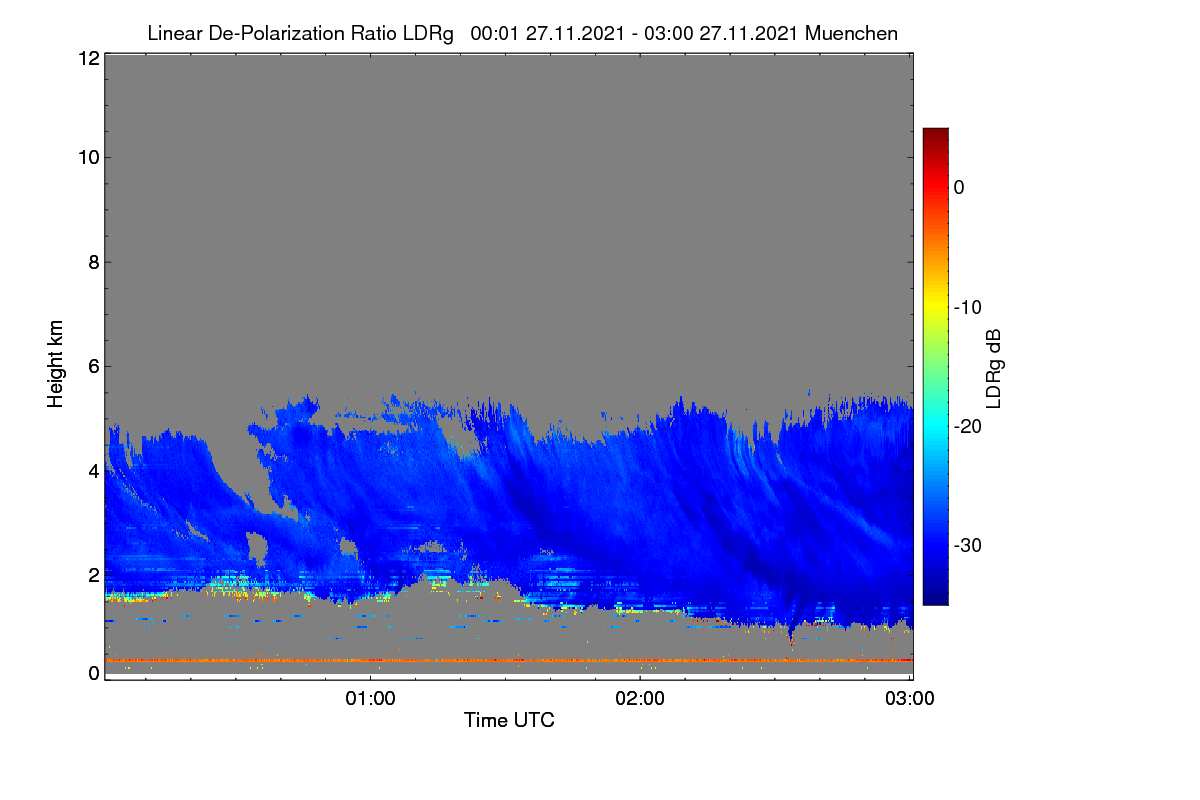Screen dimensions: 1200x800
Task: Click the red-orange horizontal line near ground level
Action: (x=509, y=660)
